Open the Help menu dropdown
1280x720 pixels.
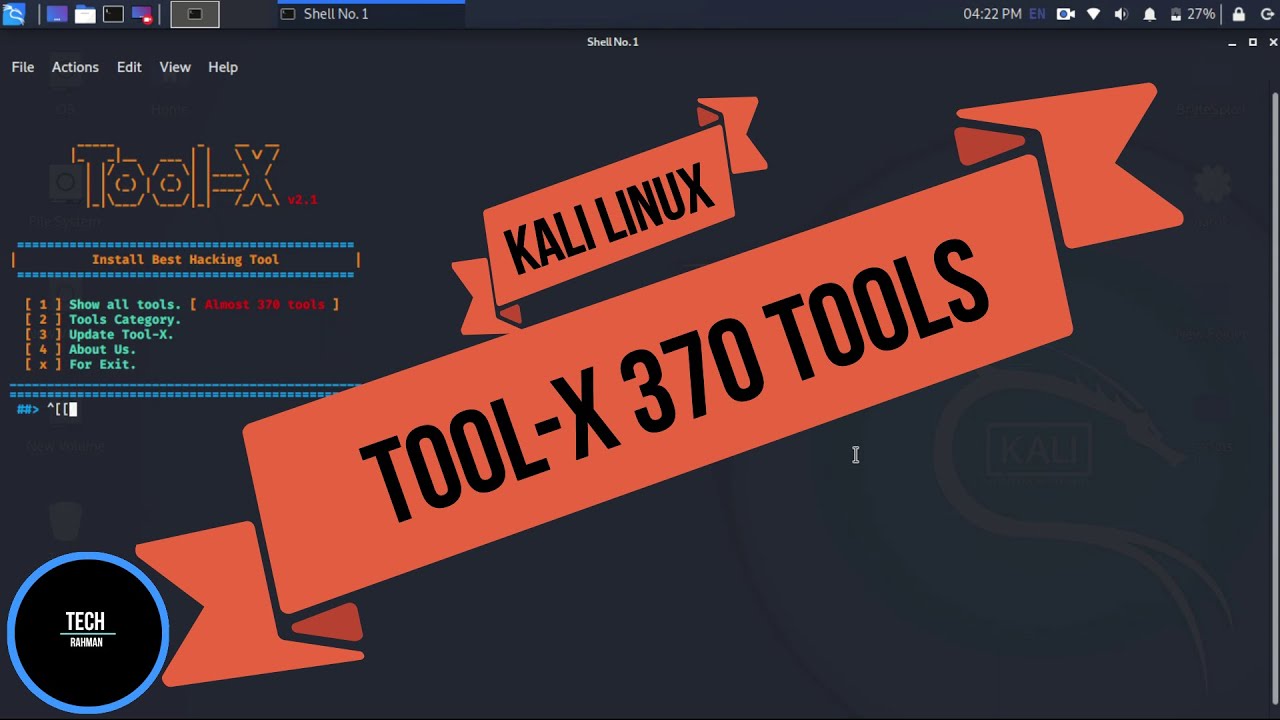(x=223, y=67)
